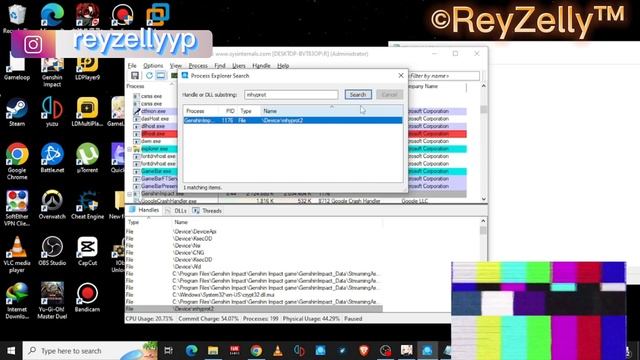Open the Overwatch desktop shortcut
The height and width of the screenshot is (360, 640).
[x=52, y=204]
